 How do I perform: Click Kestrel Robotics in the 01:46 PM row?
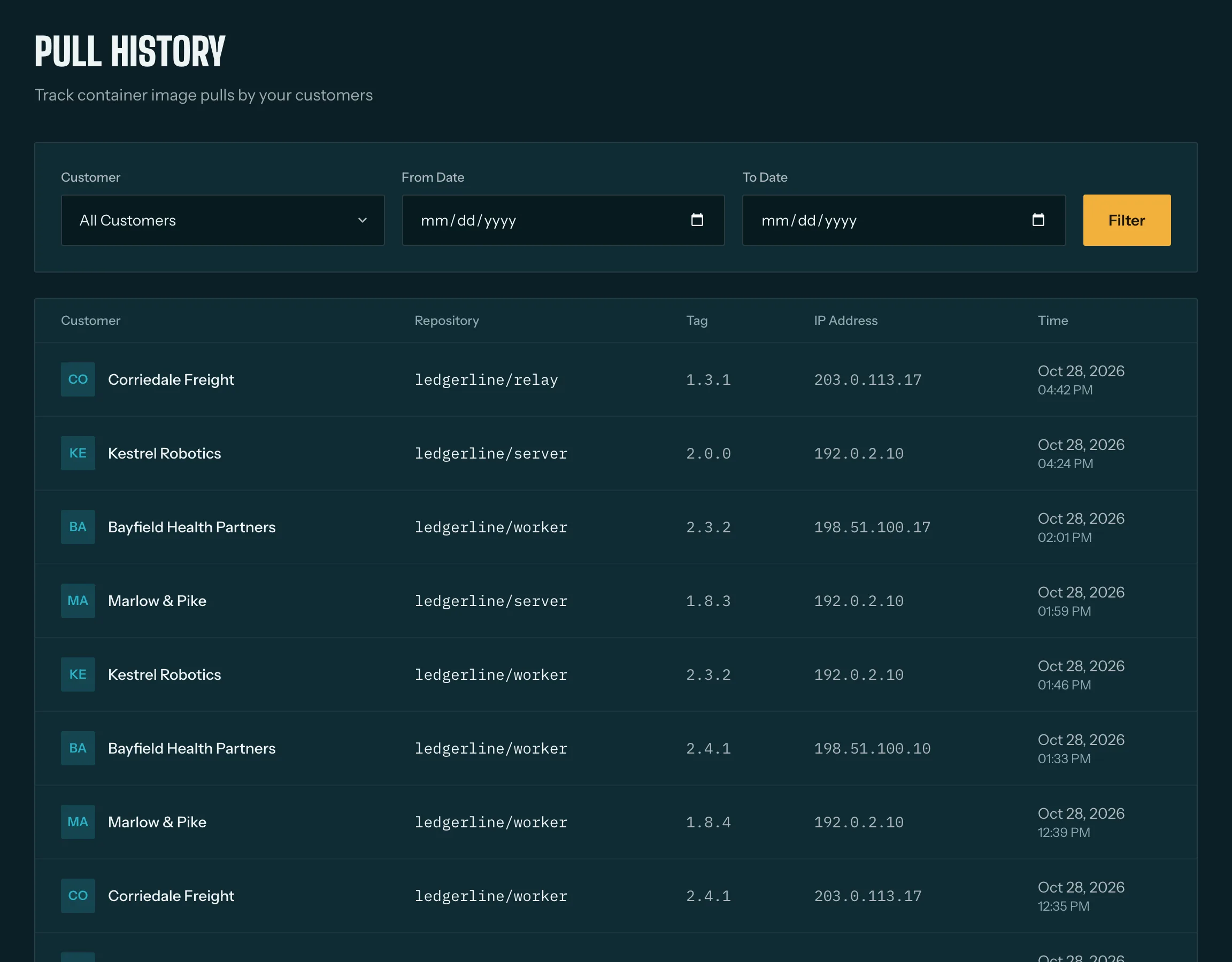tap(164, 674)
